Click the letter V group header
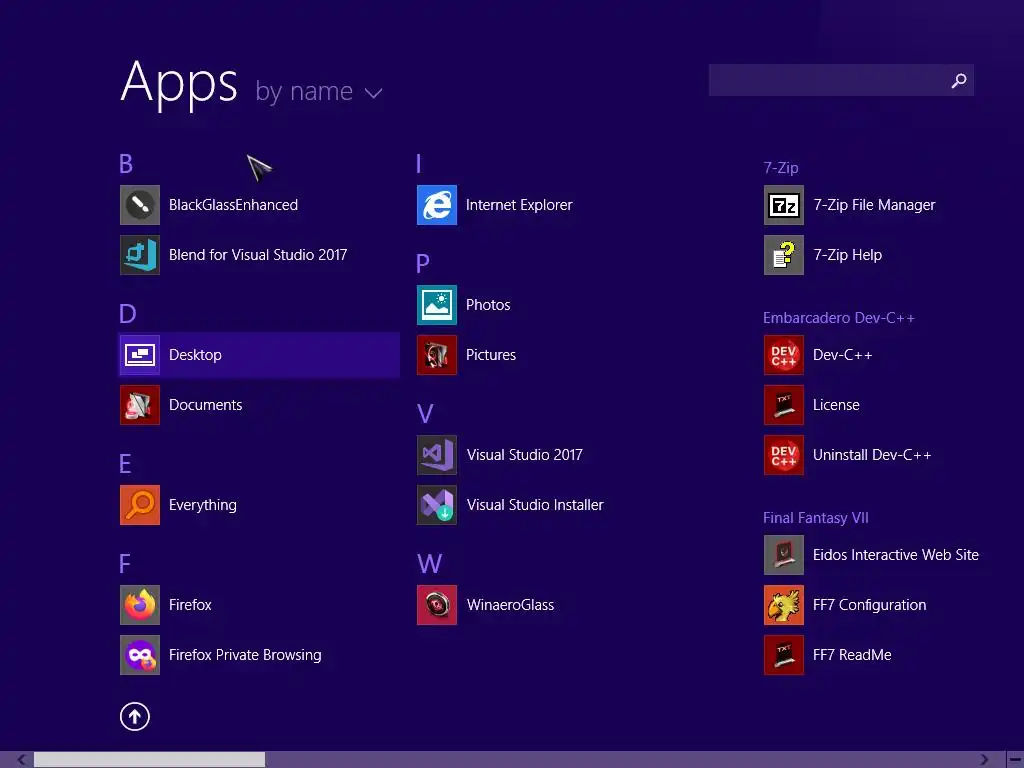 point(424,414)
